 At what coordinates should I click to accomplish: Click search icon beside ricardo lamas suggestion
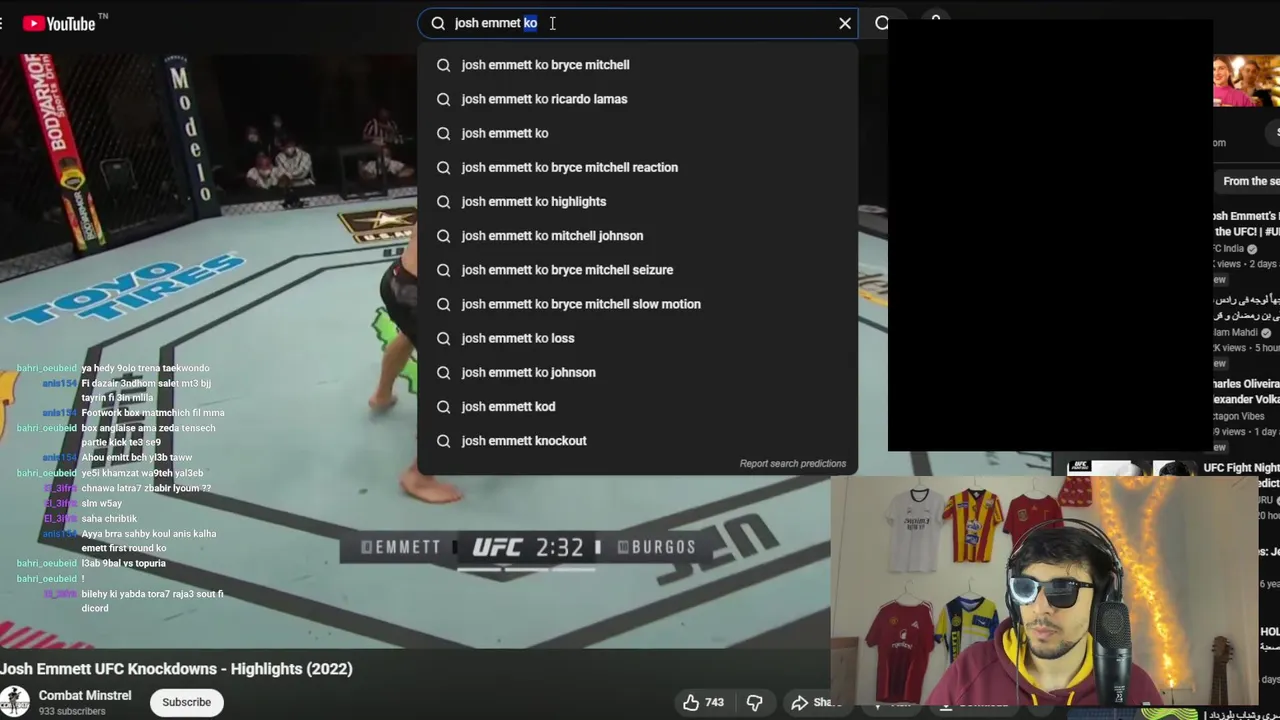coord(443,99)
